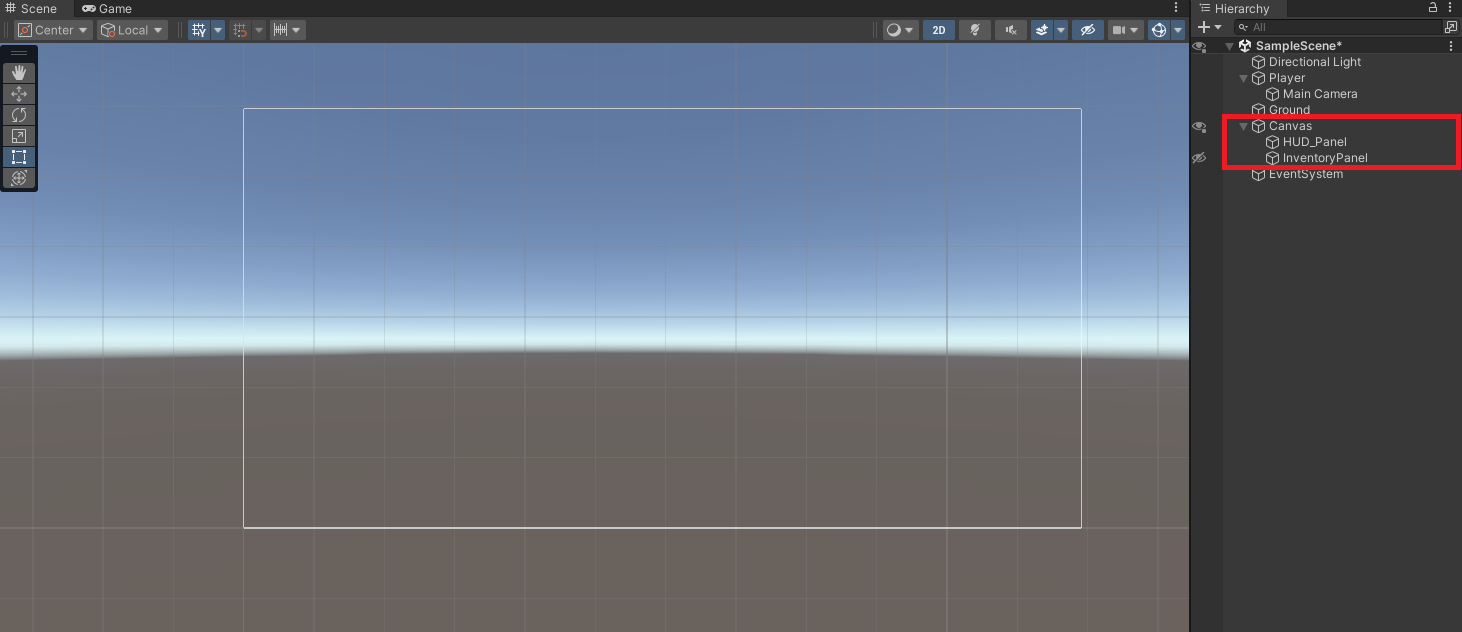Viewport: 1462px width, 632px height.
Task: Open Scene view more options menu
Action: [x=1176, y=8]
